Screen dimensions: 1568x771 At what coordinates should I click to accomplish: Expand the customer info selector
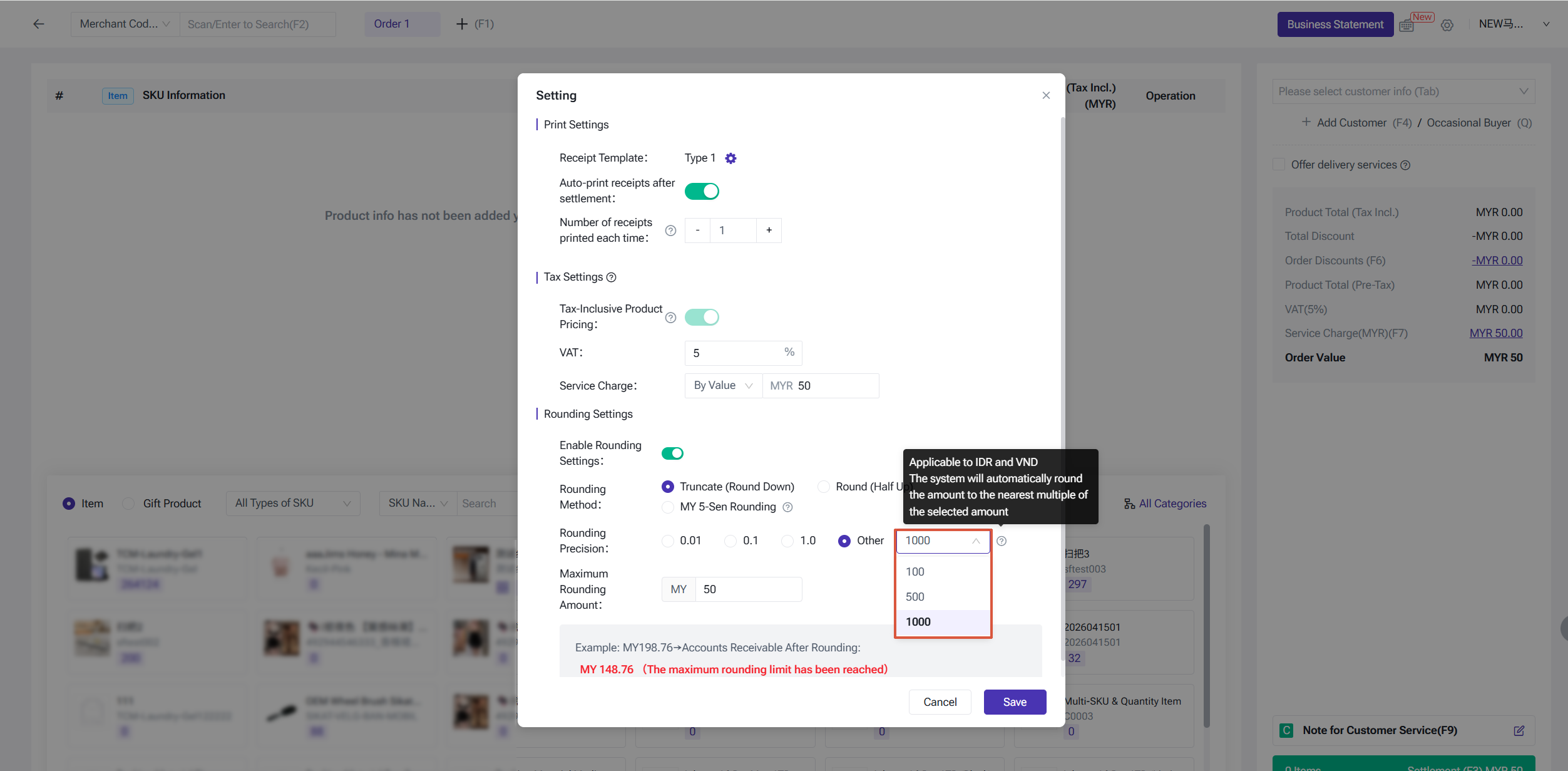click(1403, 91)
